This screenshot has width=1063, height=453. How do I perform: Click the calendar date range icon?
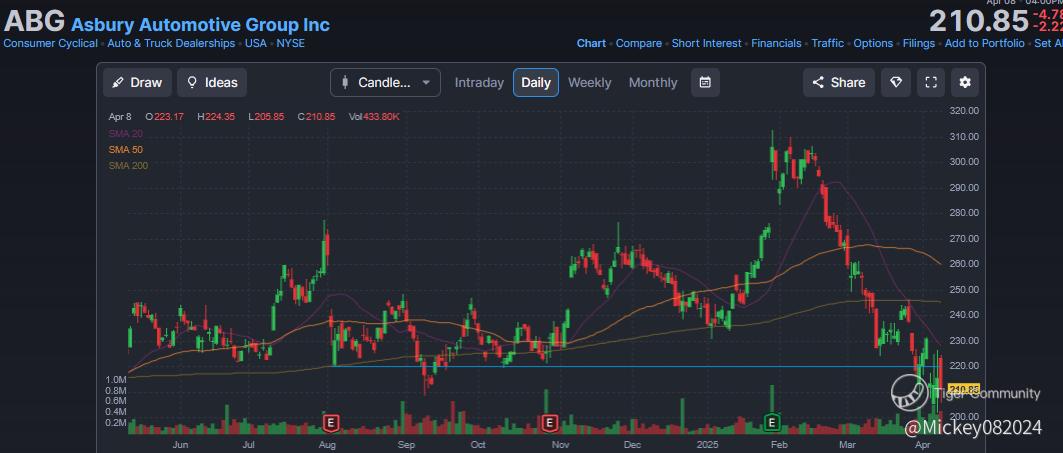click(705, 82)
